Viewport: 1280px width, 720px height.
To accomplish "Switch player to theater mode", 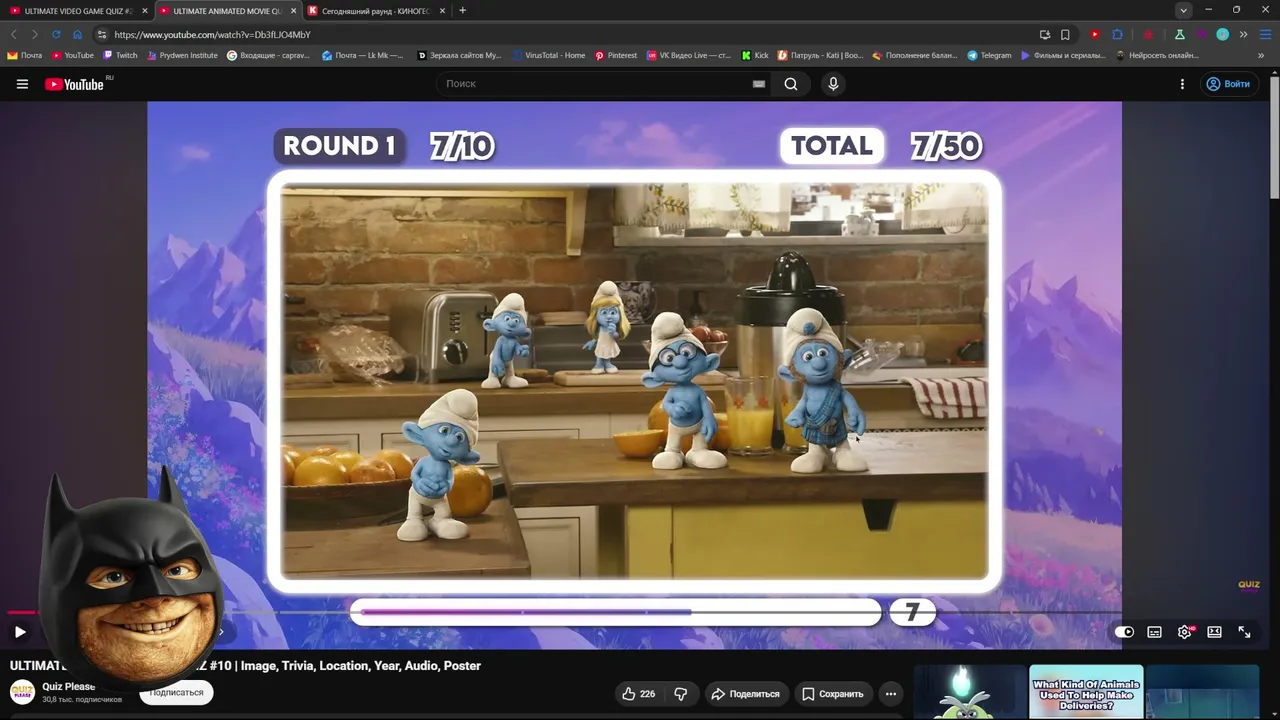I will (1214, 632).
